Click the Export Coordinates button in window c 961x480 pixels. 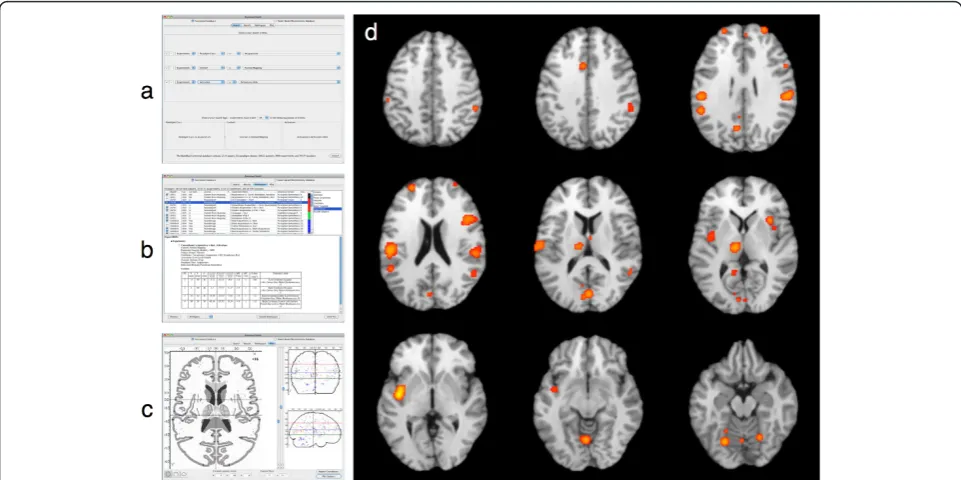click(x=328, y=471)
